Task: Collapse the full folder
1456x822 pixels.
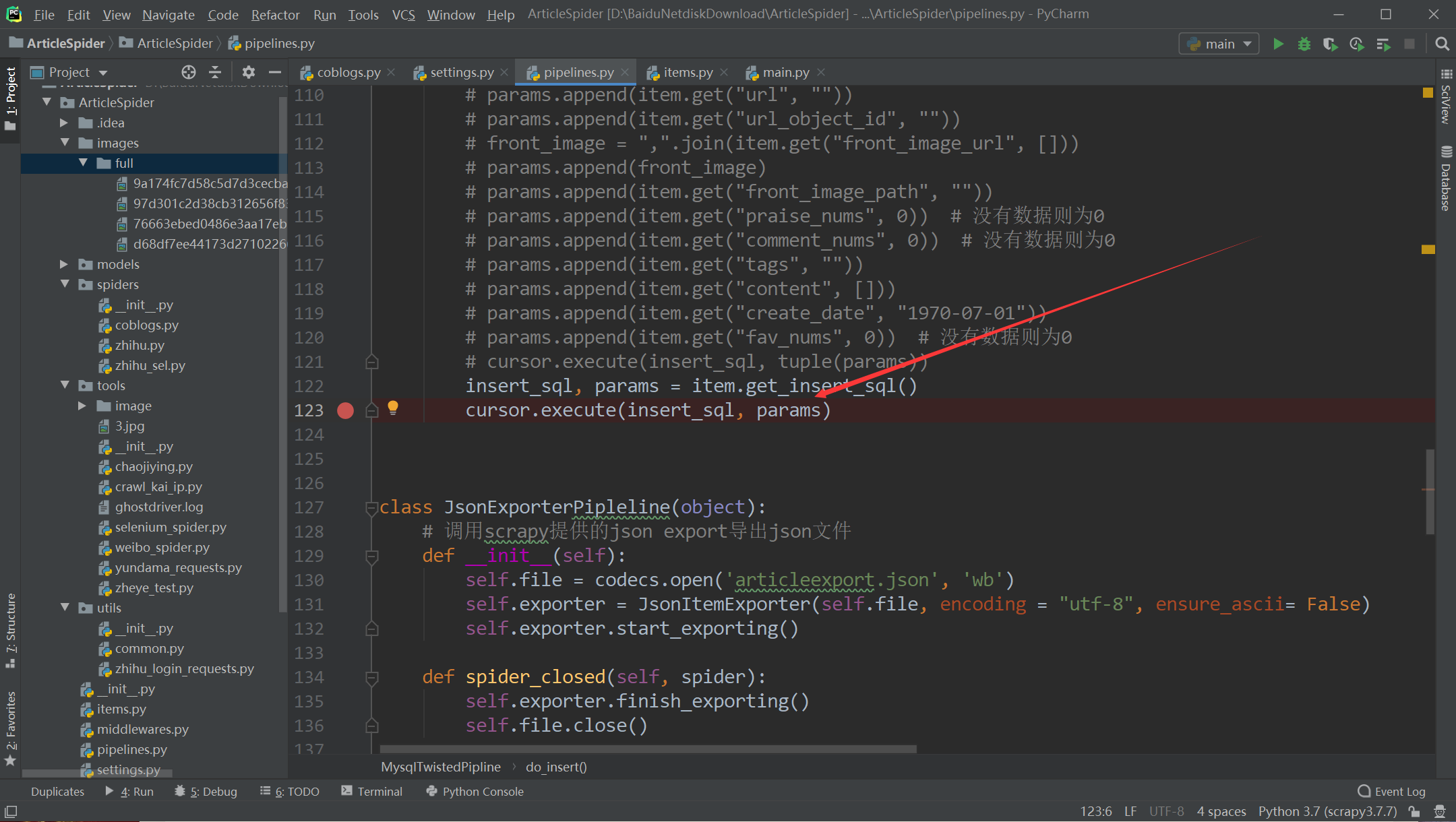Action: pyautogui.click(x=83, y=162)
